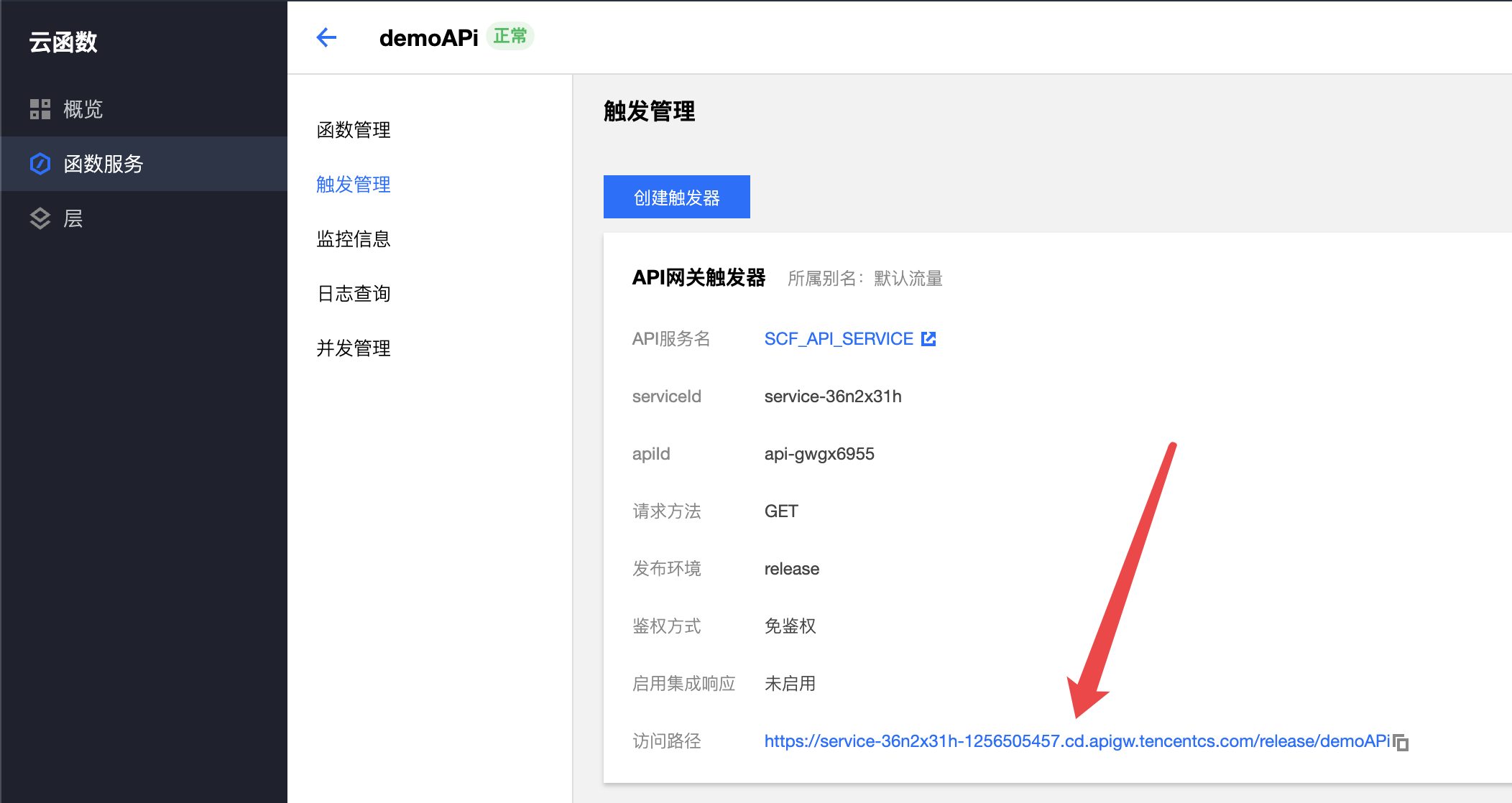Click the GET request method value

point(781,511)
